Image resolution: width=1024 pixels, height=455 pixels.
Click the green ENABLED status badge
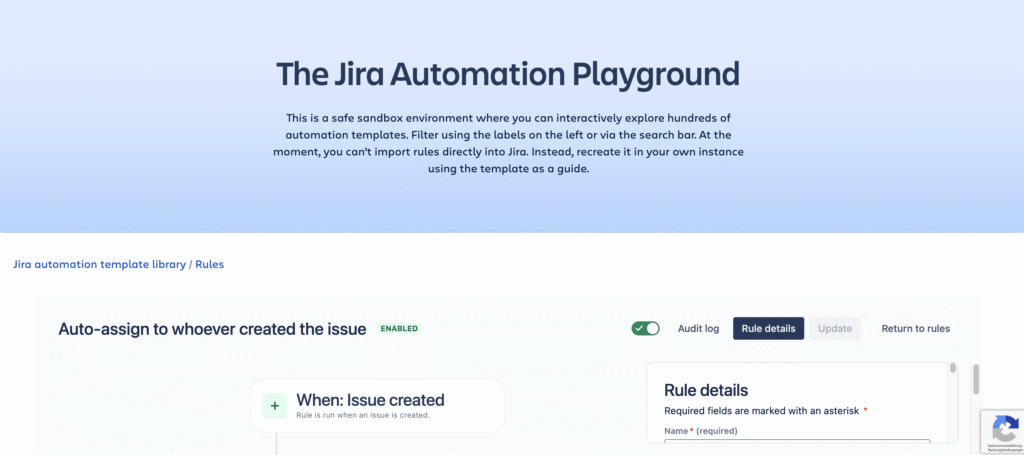(399, 328)
